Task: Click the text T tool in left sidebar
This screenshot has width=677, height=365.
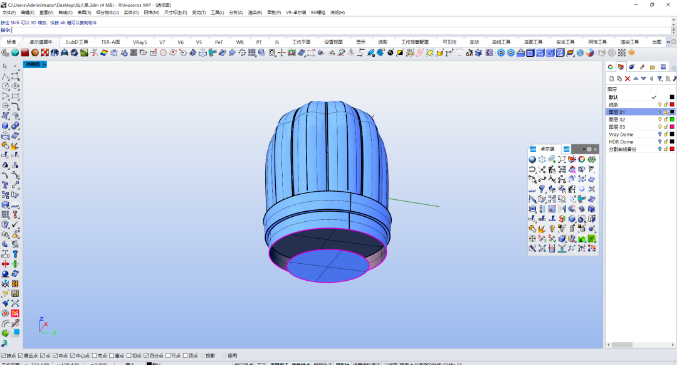Action: pos(5,185)
